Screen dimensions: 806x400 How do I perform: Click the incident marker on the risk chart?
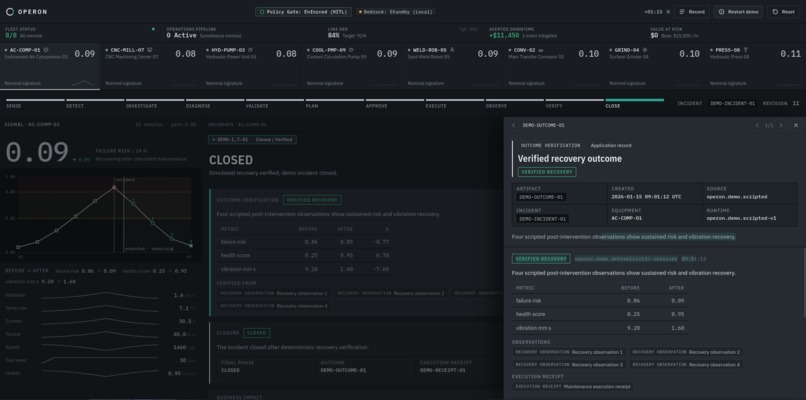click(115, 188)
